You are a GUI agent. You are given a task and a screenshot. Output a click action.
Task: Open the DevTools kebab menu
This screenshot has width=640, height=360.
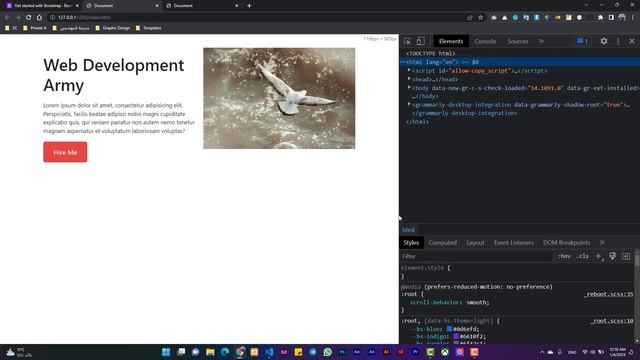click(618, 41)
